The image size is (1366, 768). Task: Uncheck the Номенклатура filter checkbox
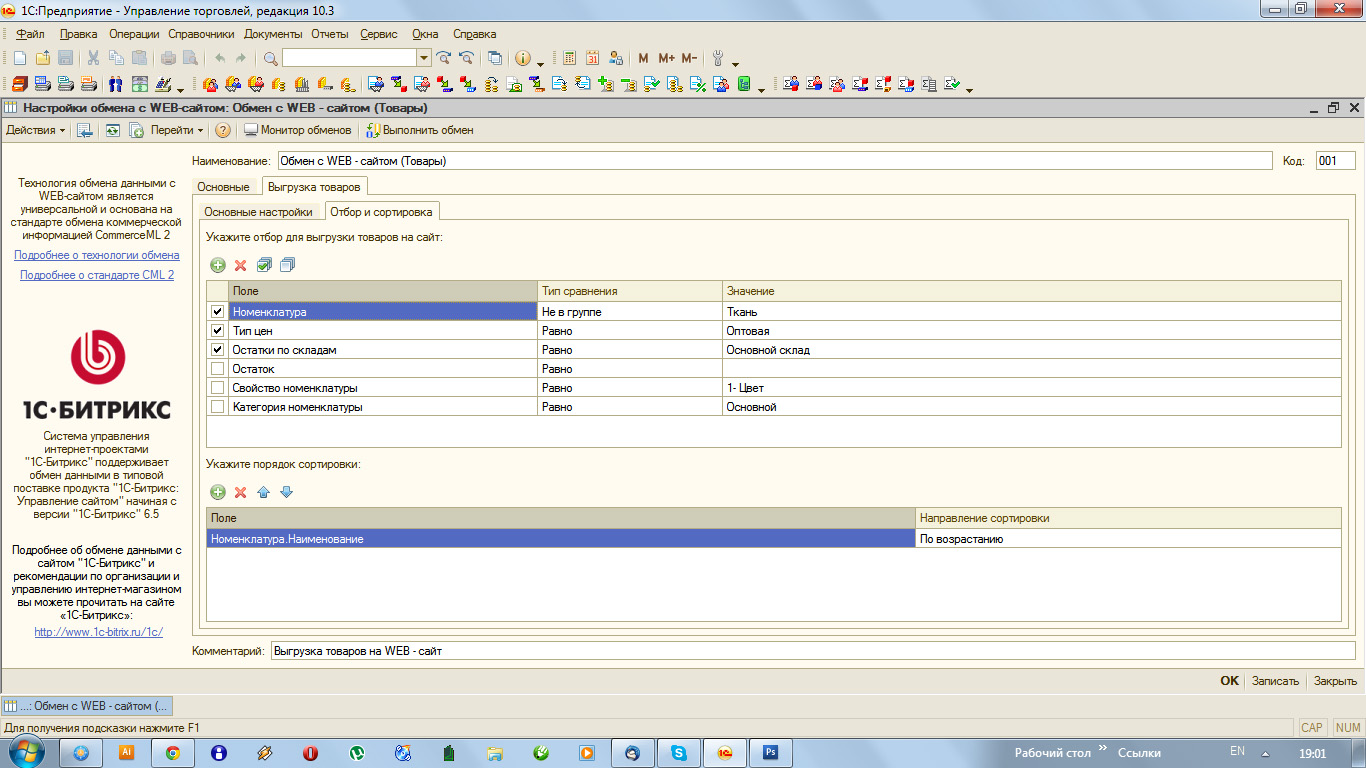tap(218, 312)
